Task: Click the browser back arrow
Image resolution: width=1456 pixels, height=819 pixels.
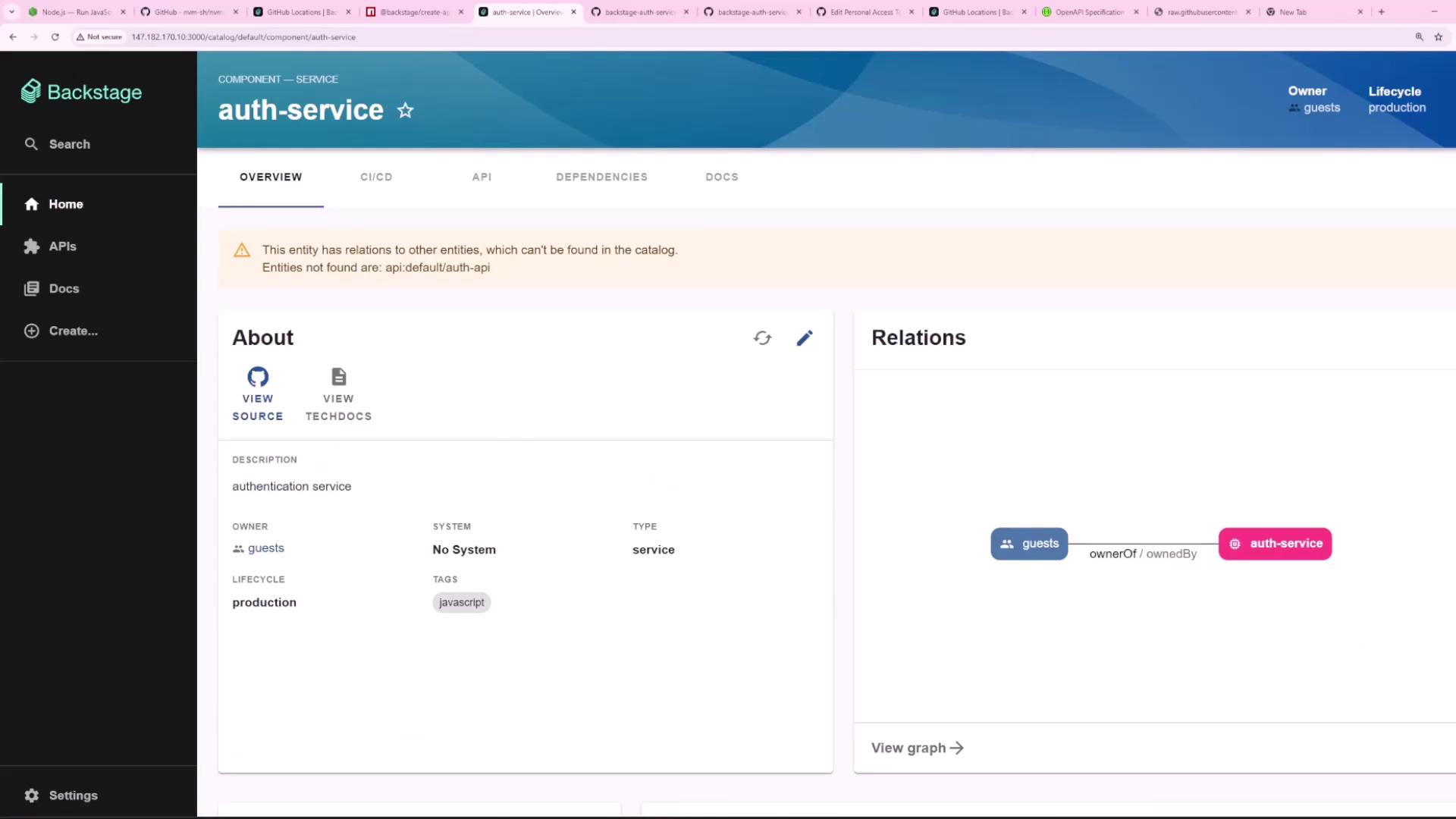Action: tap(13, 36)
